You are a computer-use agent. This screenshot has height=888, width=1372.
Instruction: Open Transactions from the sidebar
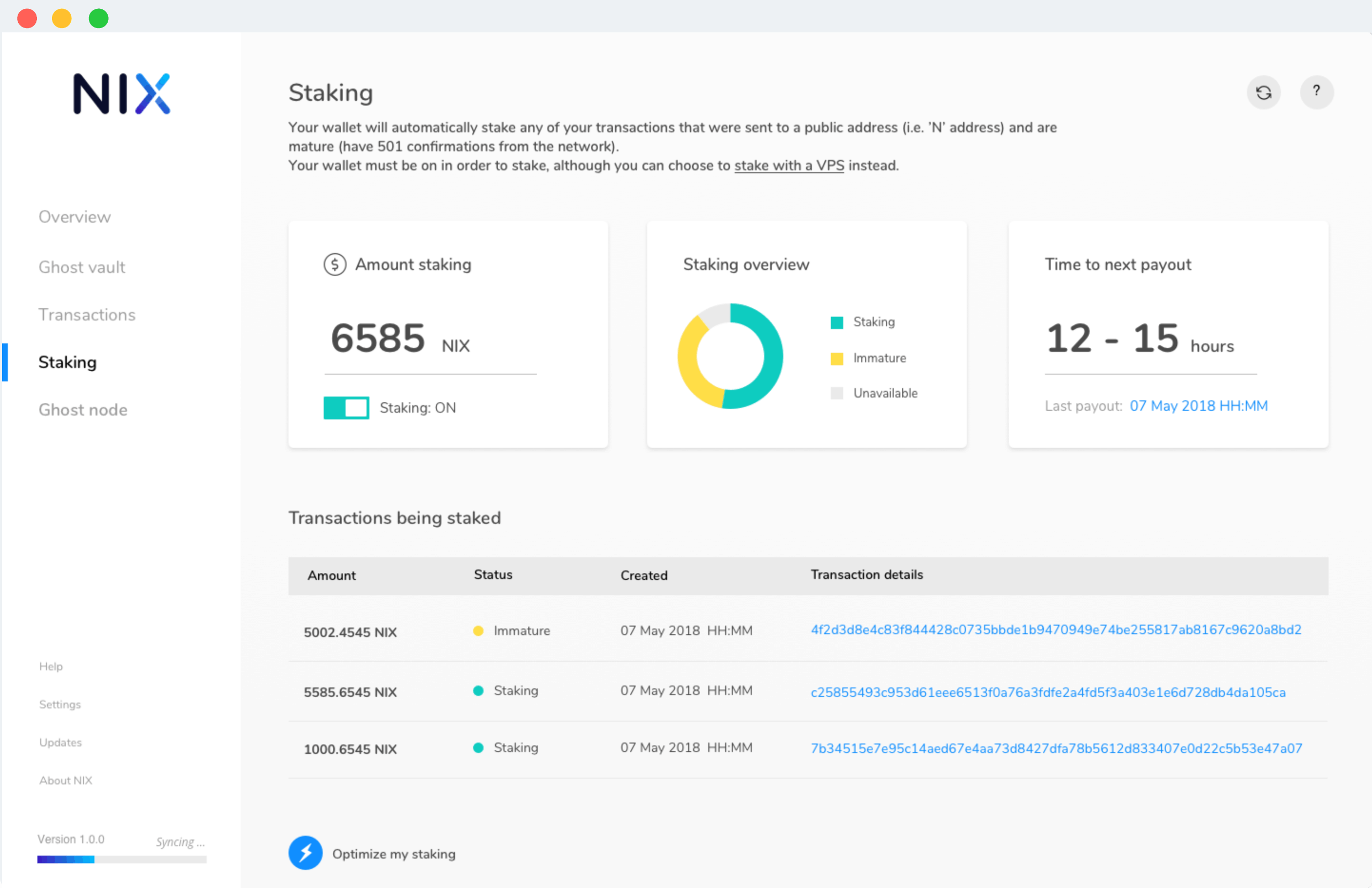[87, 315]
